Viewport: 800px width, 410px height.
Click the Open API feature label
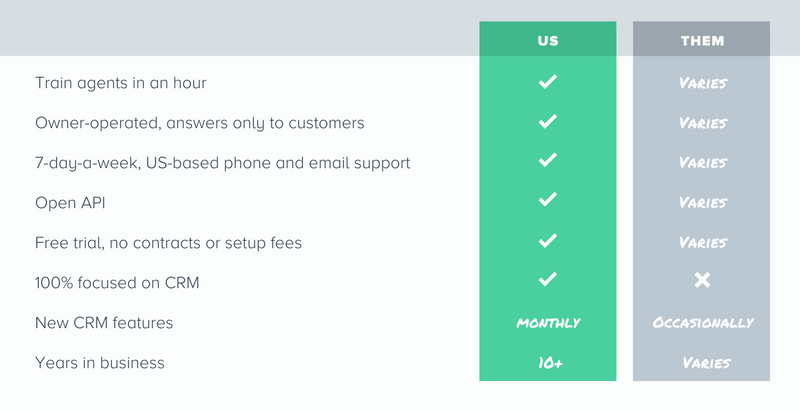pyautogui.click(x=70, y=203)
